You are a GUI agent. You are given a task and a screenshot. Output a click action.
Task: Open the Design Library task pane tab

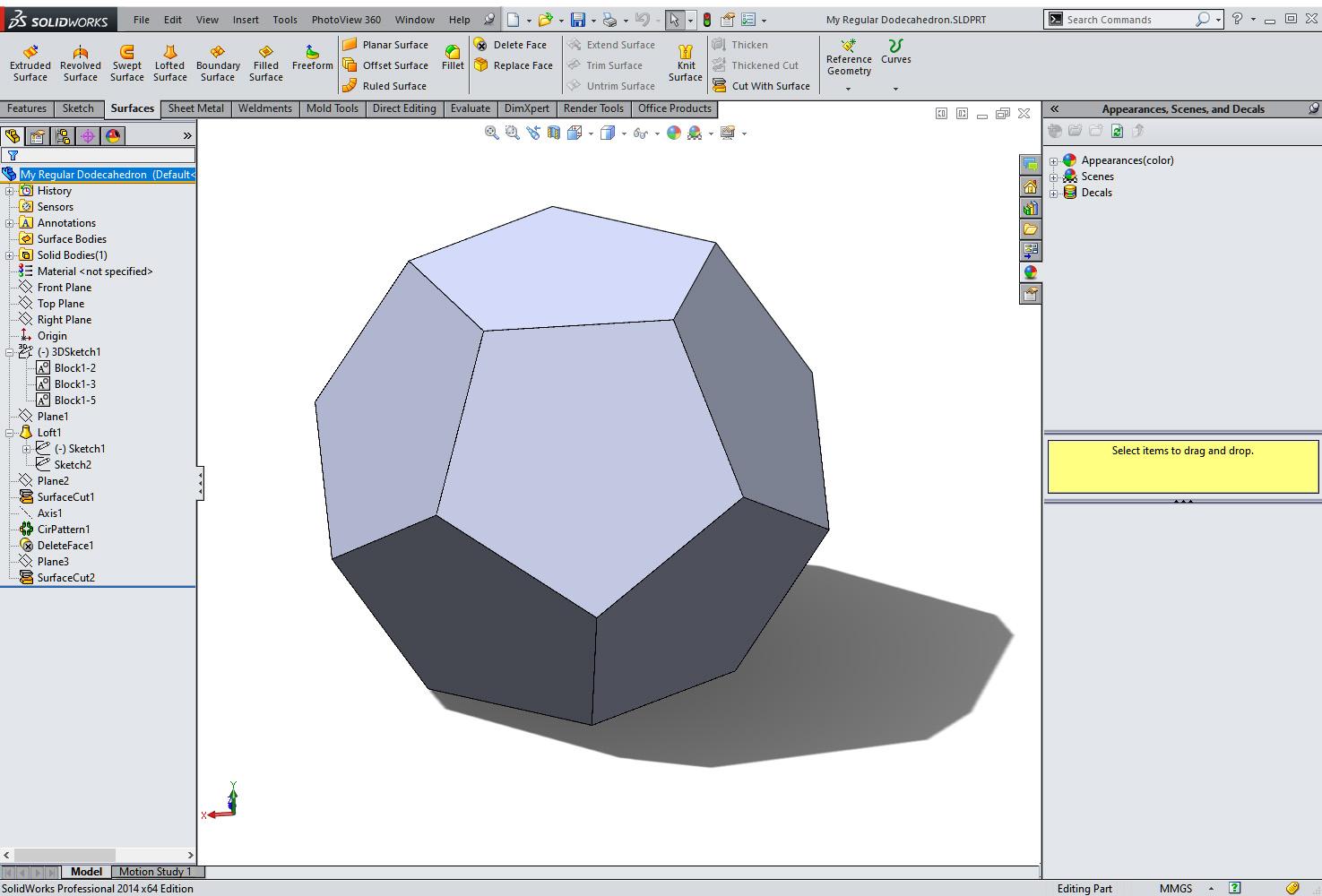[x=1030, y=208]
